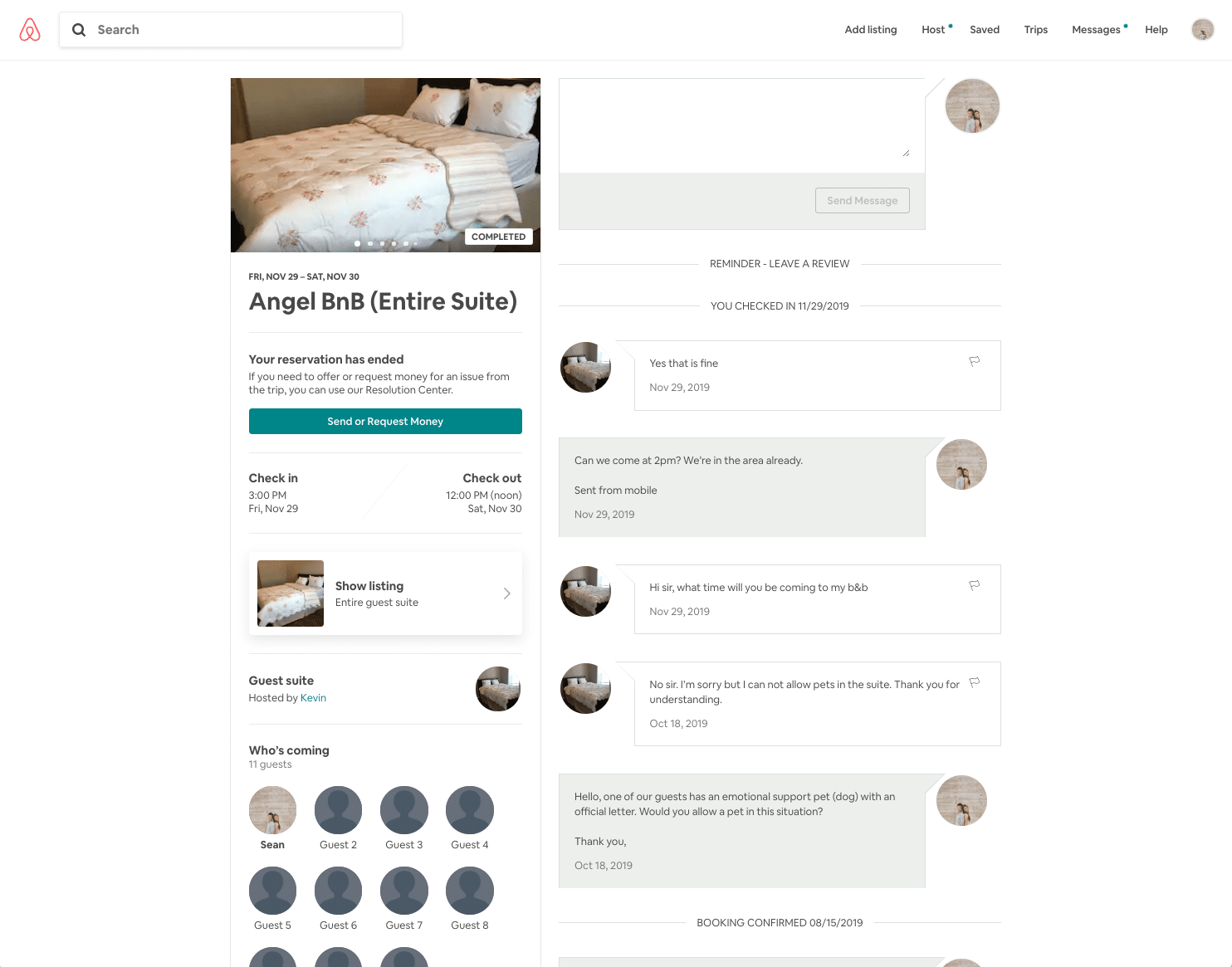Open the Host menu
The width and height of the screenshot is (1232, 967).
[933, 30]
